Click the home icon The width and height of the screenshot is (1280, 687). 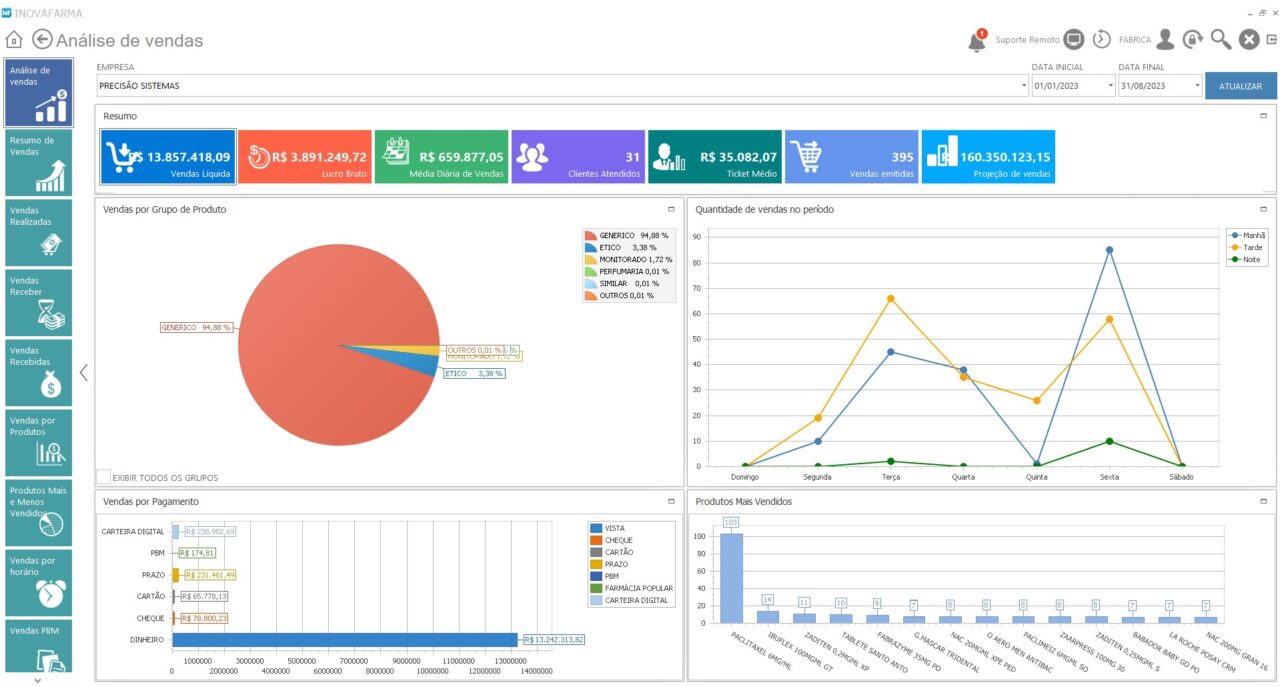(13, 40)
